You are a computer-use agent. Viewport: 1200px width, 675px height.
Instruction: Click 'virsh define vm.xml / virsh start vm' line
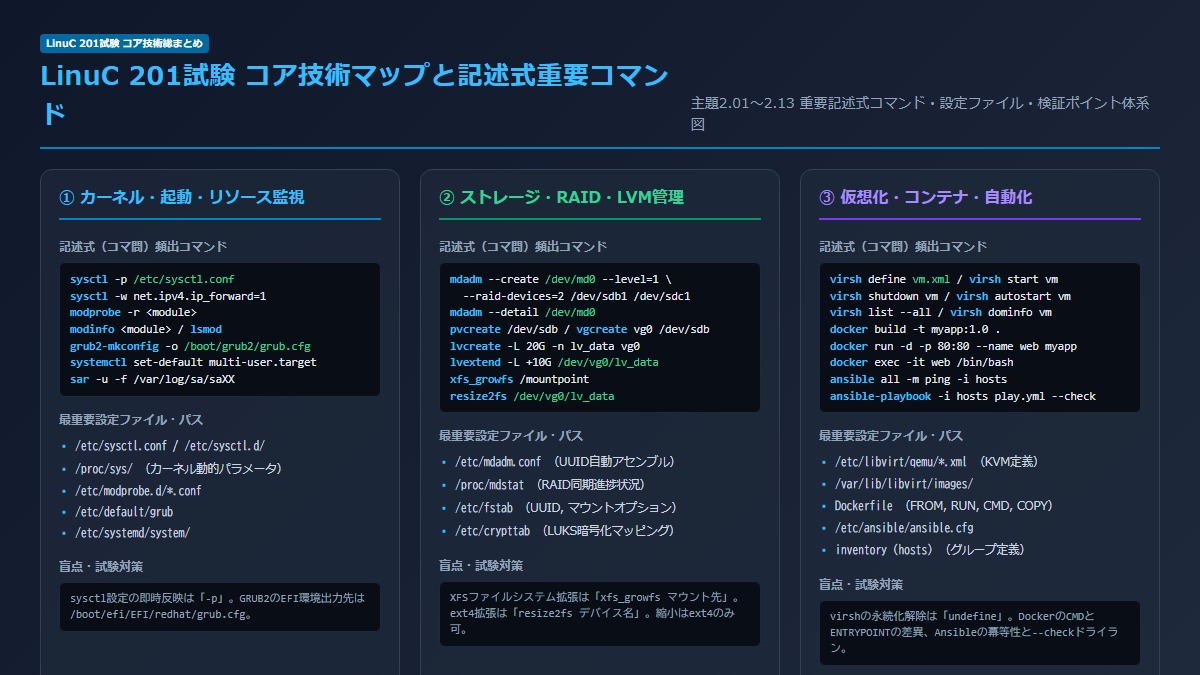(x=944, y=280)
